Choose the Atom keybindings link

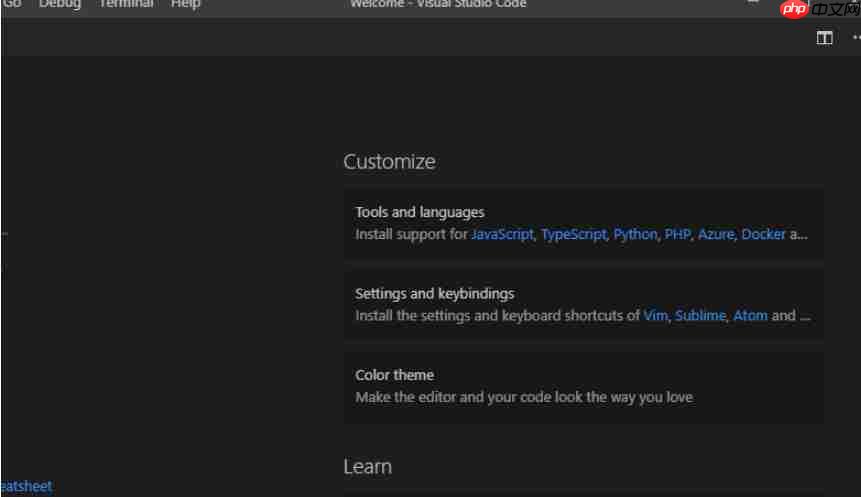point(750,315)
